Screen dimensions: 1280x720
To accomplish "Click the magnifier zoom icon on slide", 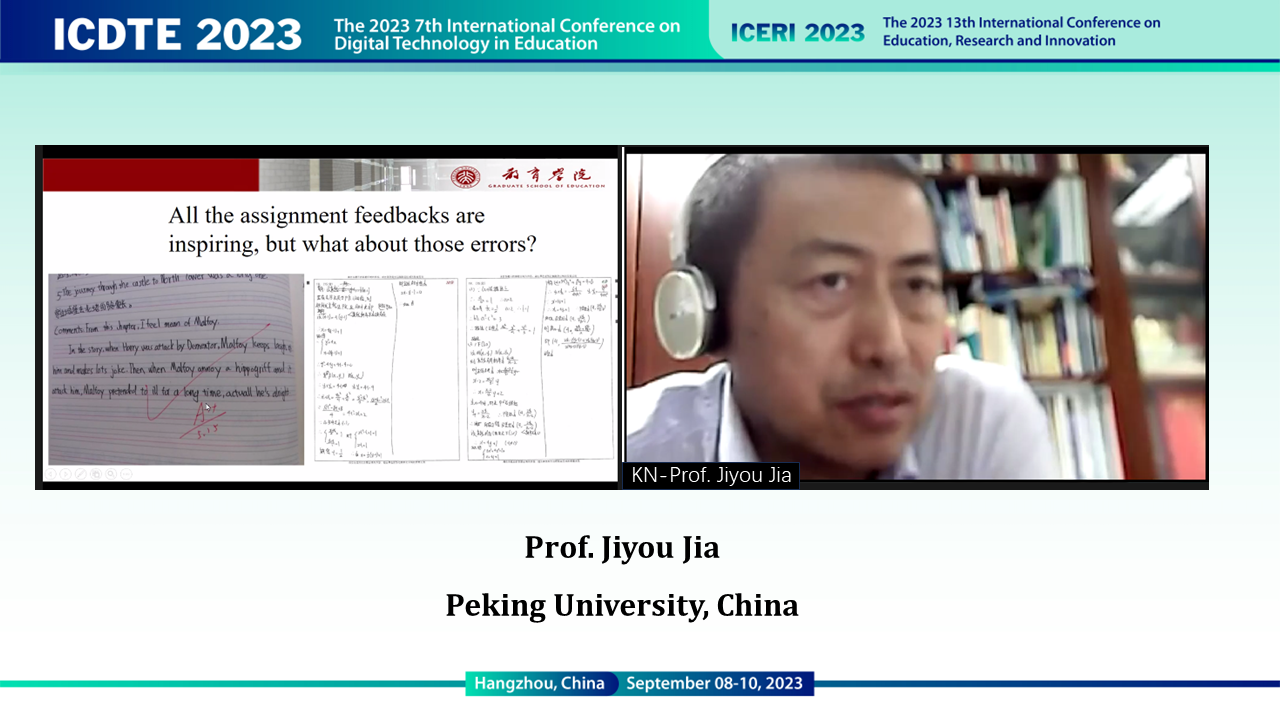I will pyautogui.click(x=111, y=473).
